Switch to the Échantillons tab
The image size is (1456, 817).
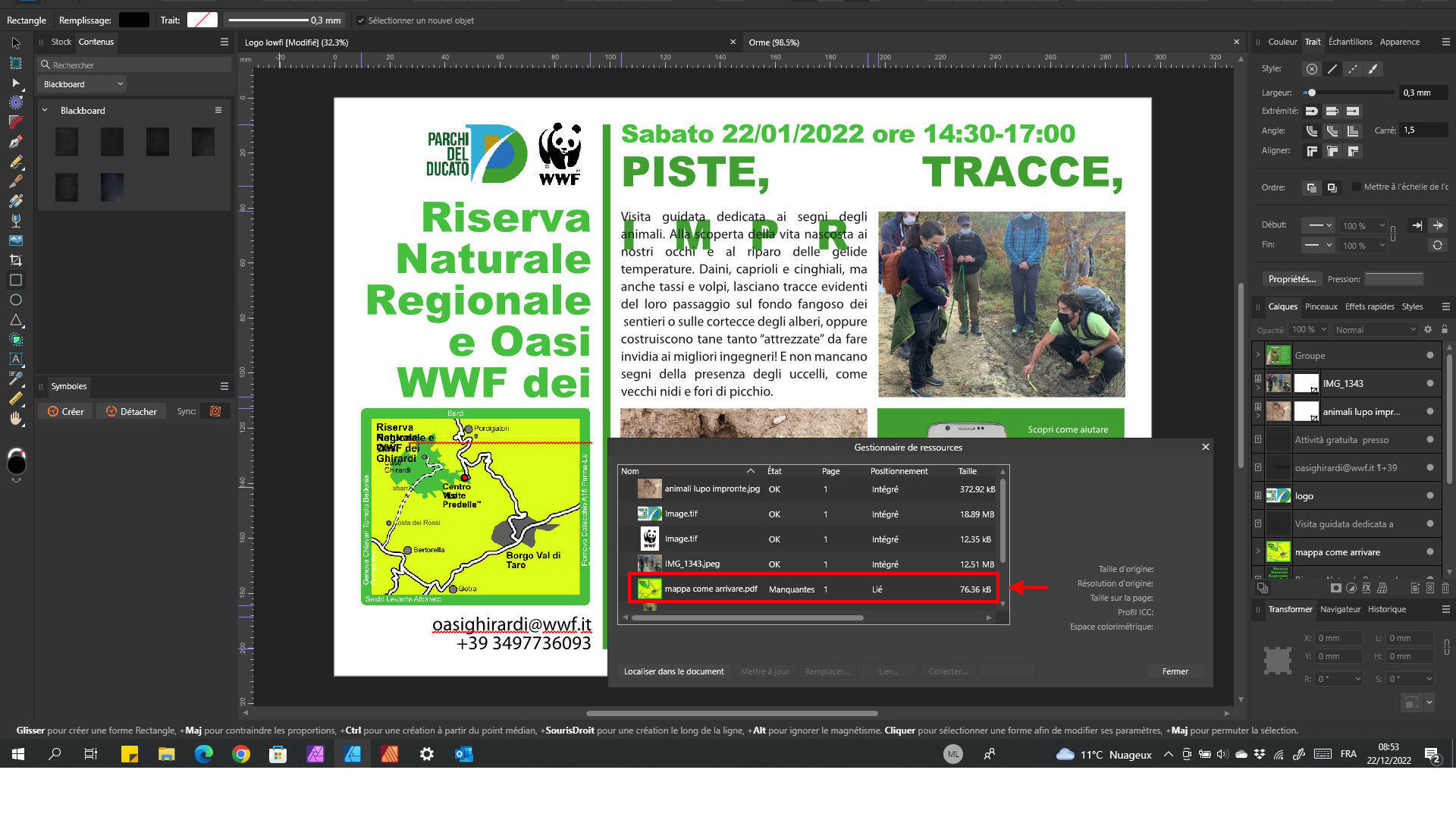[x=1350, y=42]
